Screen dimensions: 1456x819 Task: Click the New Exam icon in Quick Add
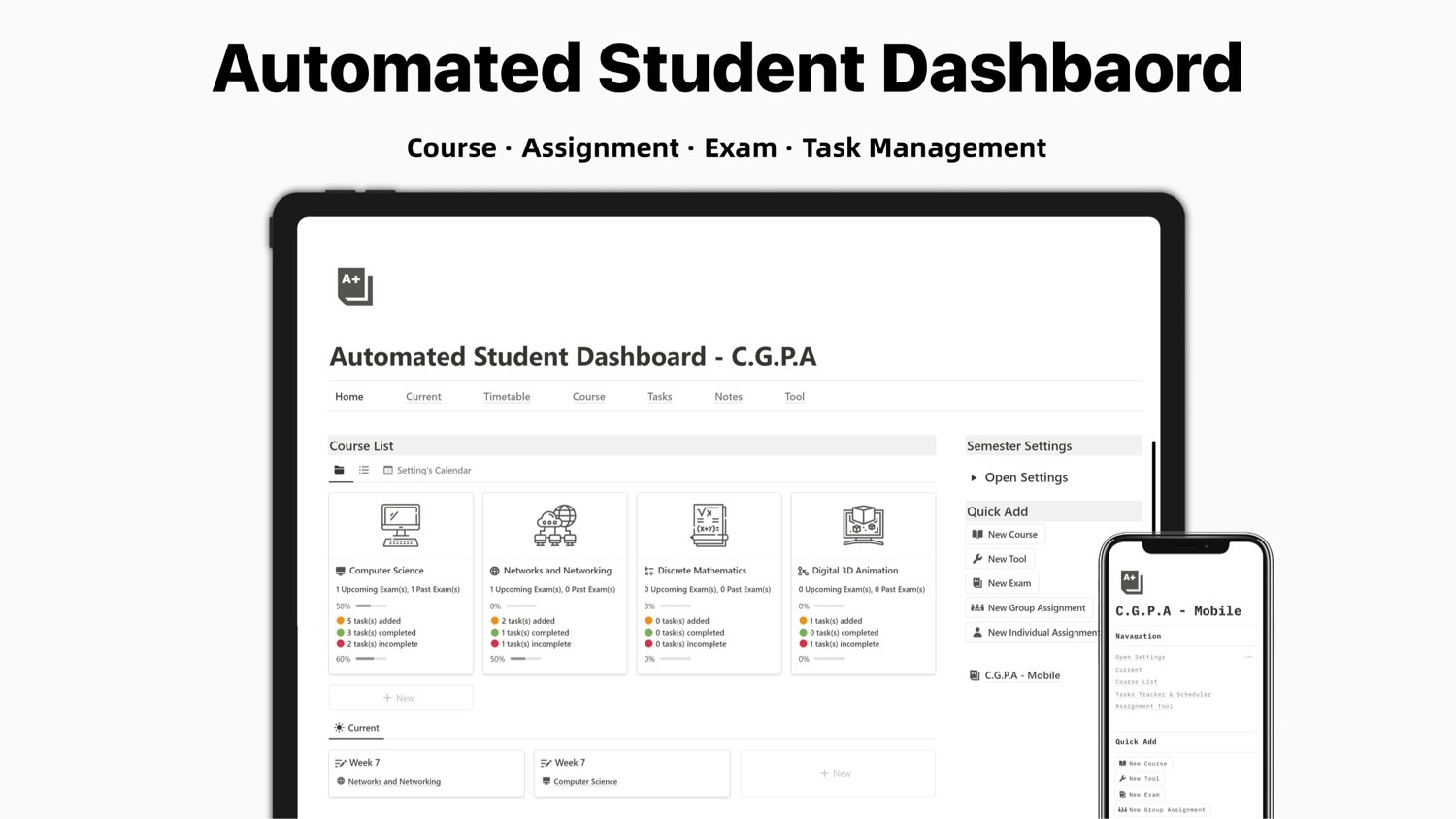click(977, 583)
